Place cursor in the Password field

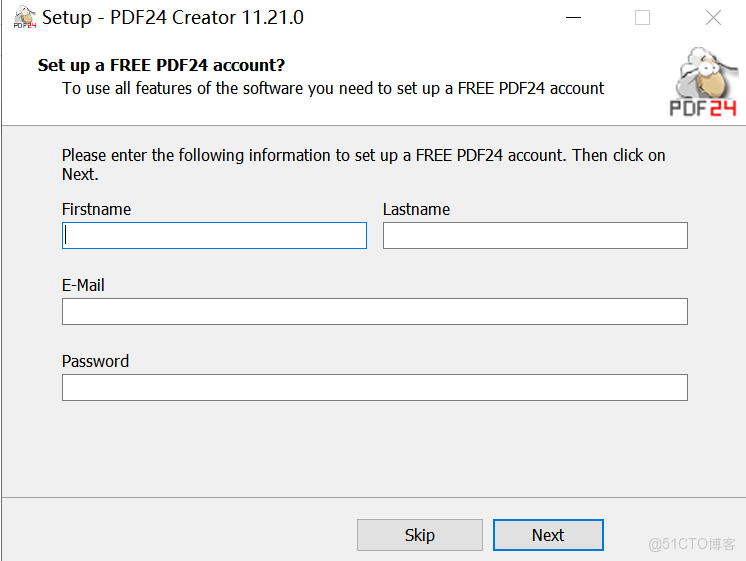[x=374, y=387]
